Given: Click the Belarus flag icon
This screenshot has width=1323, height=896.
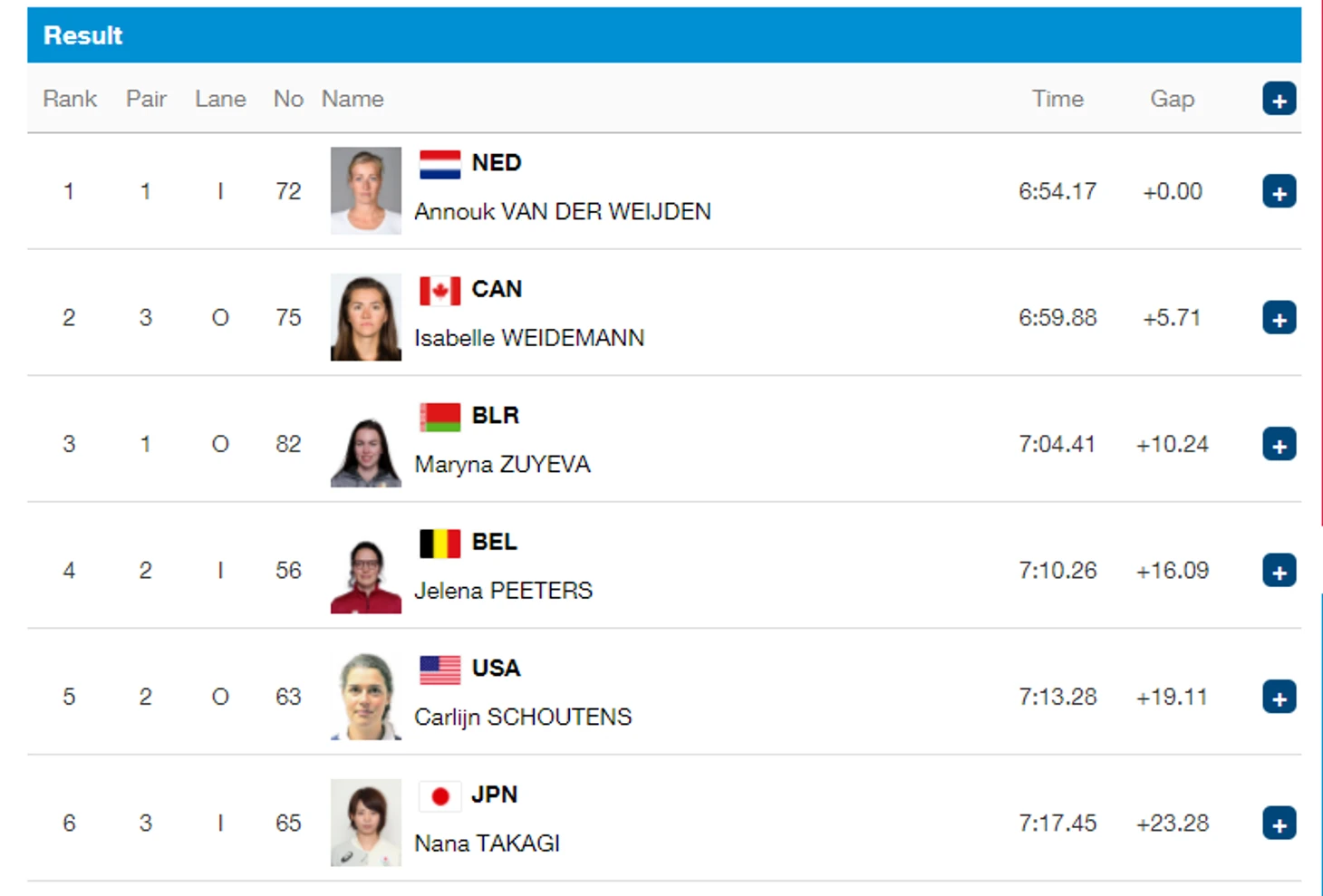Looking at the screenshot, I should pyautogui.click(x=439, y=417).
